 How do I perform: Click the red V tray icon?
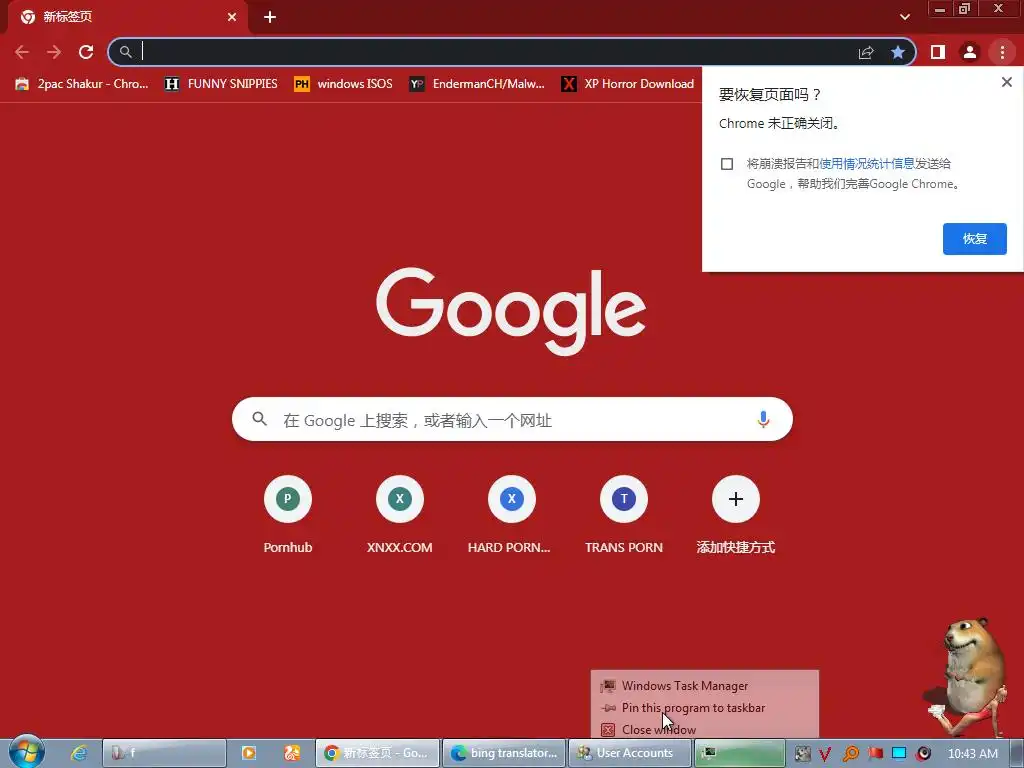point(825,754)
